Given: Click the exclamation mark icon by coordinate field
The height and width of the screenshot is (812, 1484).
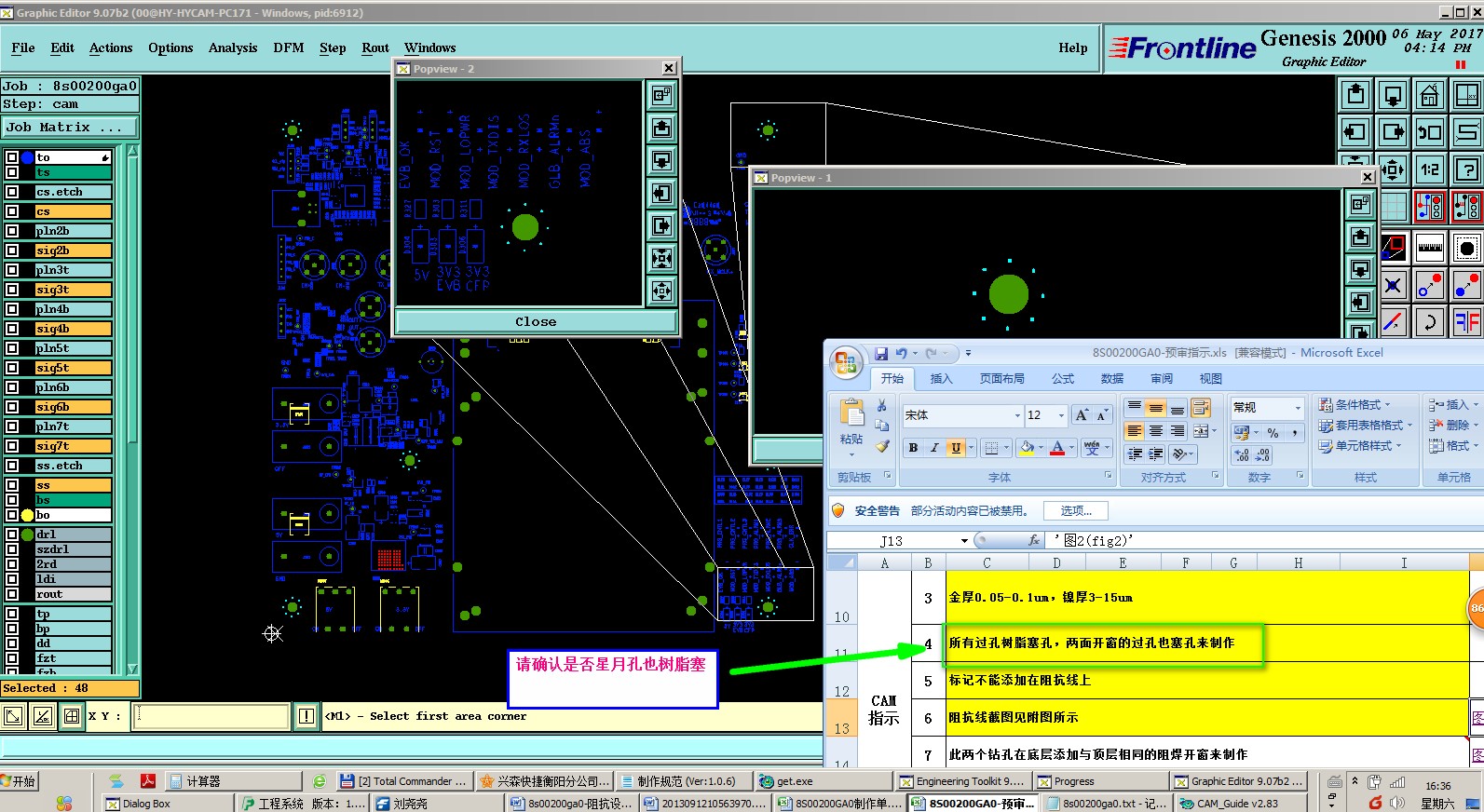Looking at the screenshot, I should click(306, 716).
